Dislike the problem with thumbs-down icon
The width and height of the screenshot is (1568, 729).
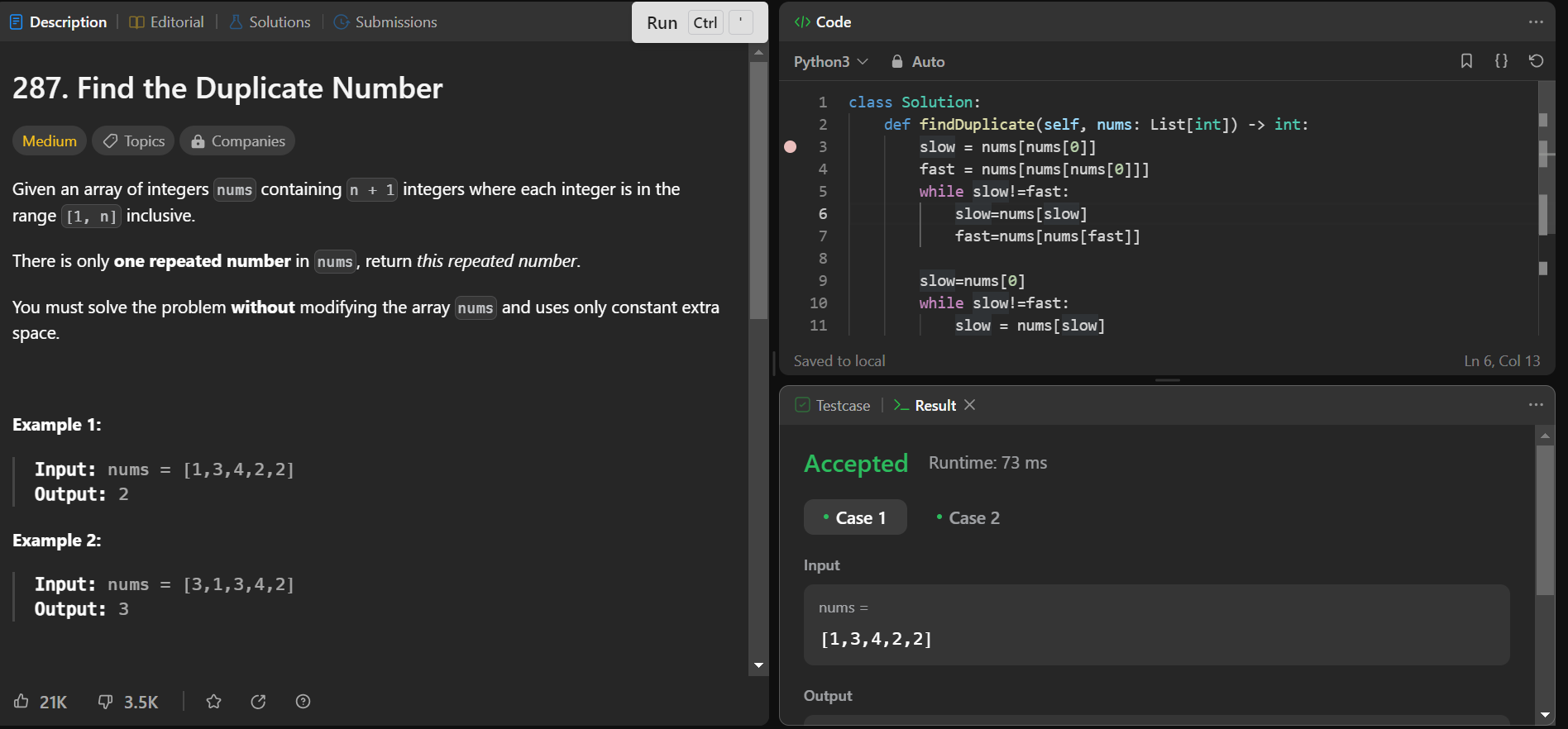(106, 702)
